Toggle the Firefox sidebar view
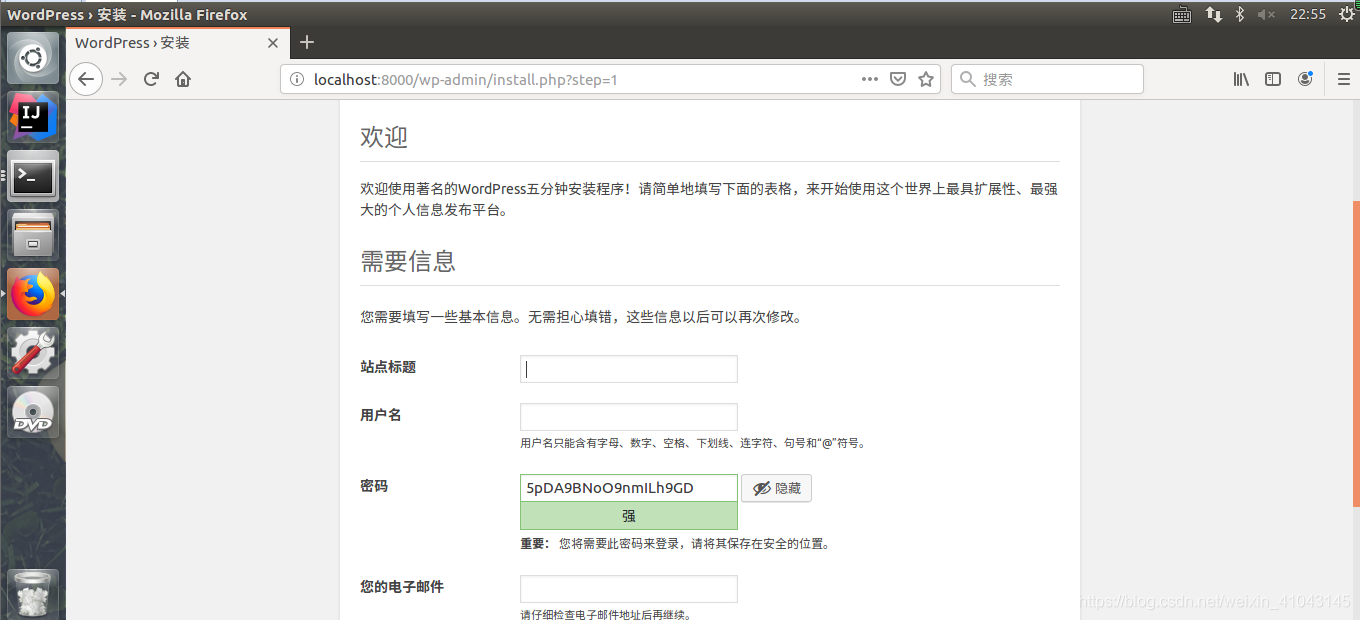 coord(1273,79)
